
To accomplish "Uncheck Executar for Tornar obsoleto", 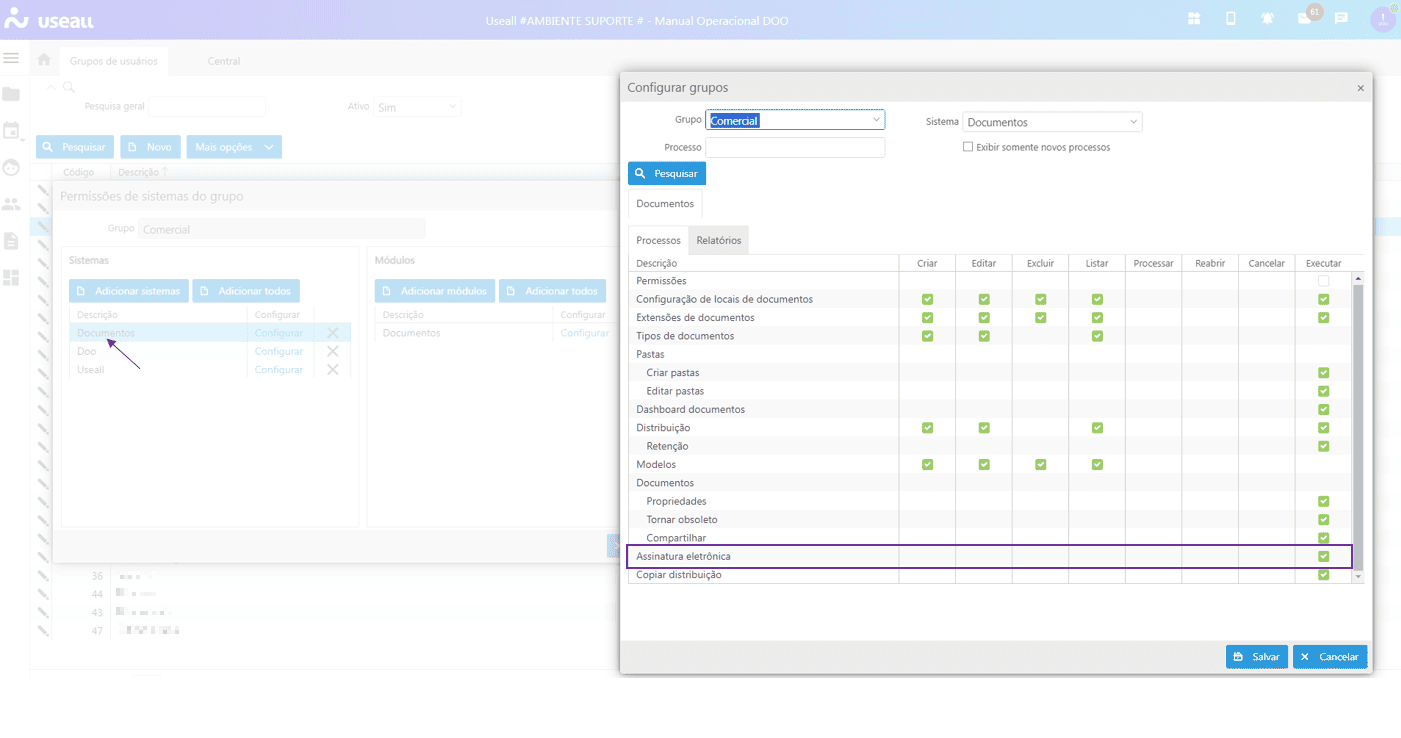I will coord(1323,520).
